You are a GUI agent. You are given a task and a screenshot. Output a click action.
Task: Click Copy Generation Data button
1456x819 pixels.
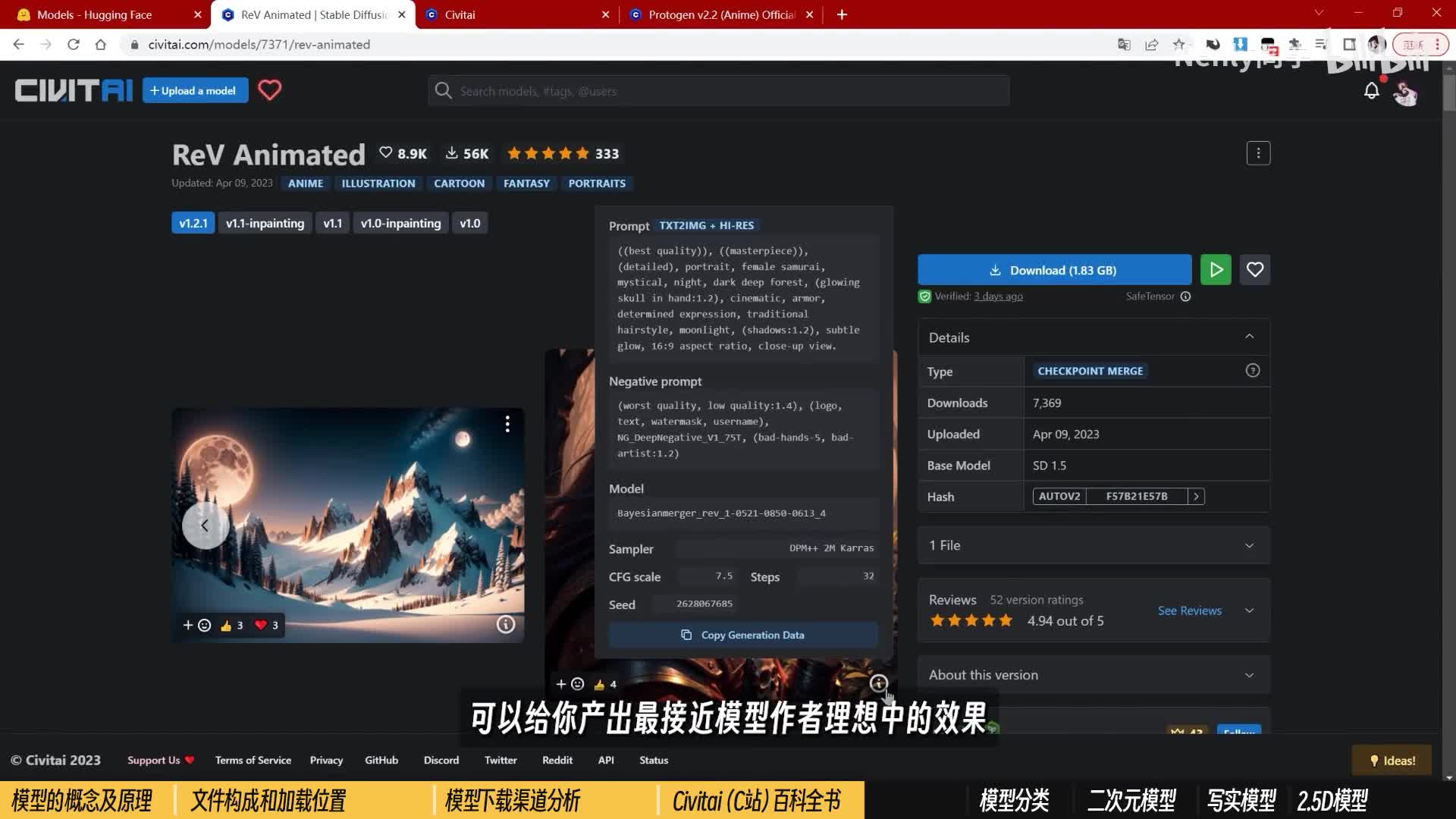743,635
